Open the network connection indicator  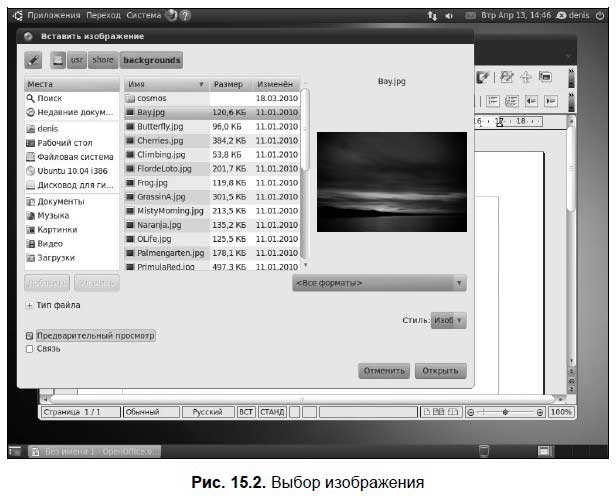pos(432,16)
